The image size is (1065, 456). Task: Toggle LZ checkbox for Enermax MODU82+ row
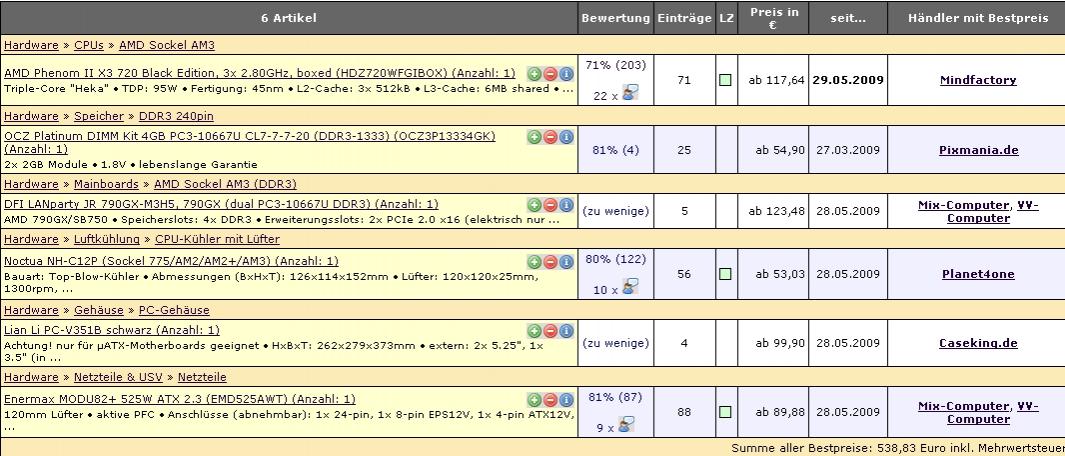click(725, 412)
